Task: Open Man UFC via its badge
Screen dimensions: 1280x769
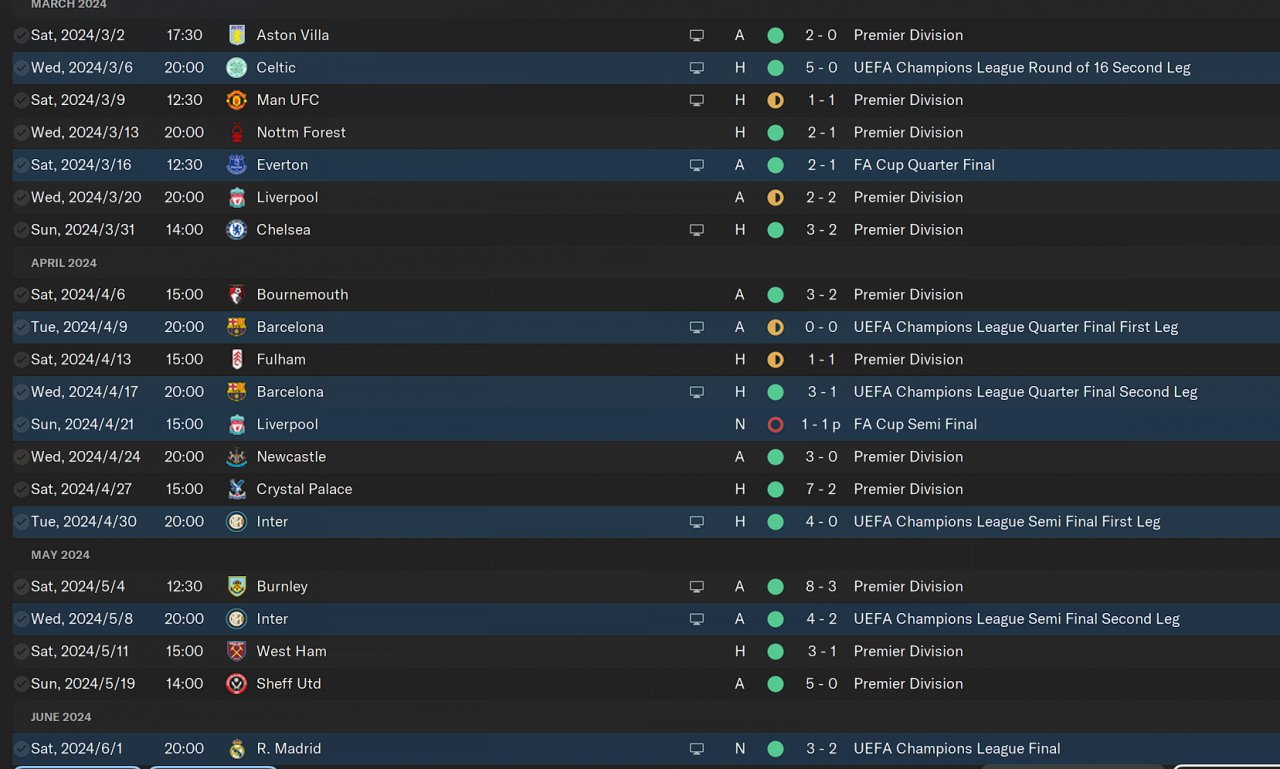Action: (236, 100)
